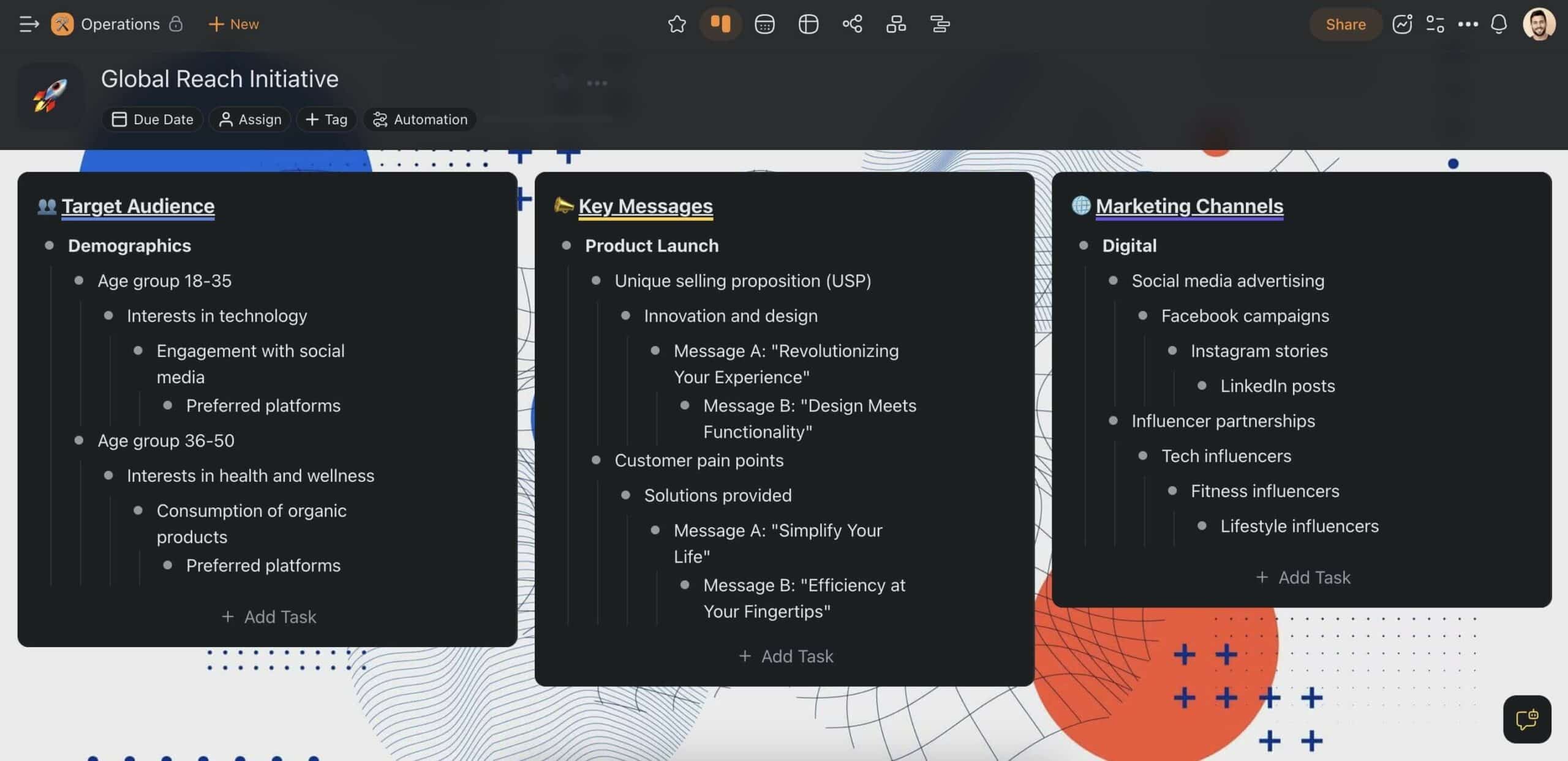The height and width of the screenshot is (761, 1568).
Task: Open the Key Messages heading link
Action: point(645,206)
